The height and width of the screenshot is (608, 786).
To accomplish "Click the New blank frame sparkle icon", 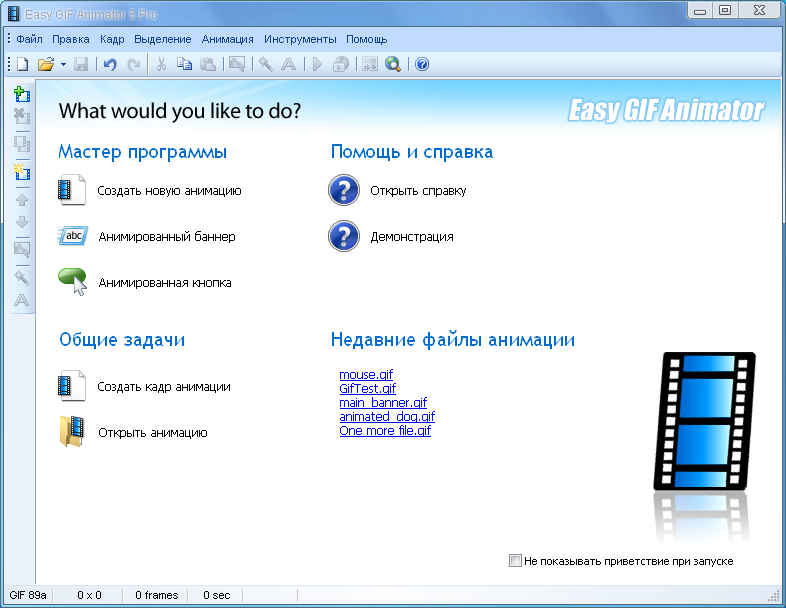I will coord(22,172).
